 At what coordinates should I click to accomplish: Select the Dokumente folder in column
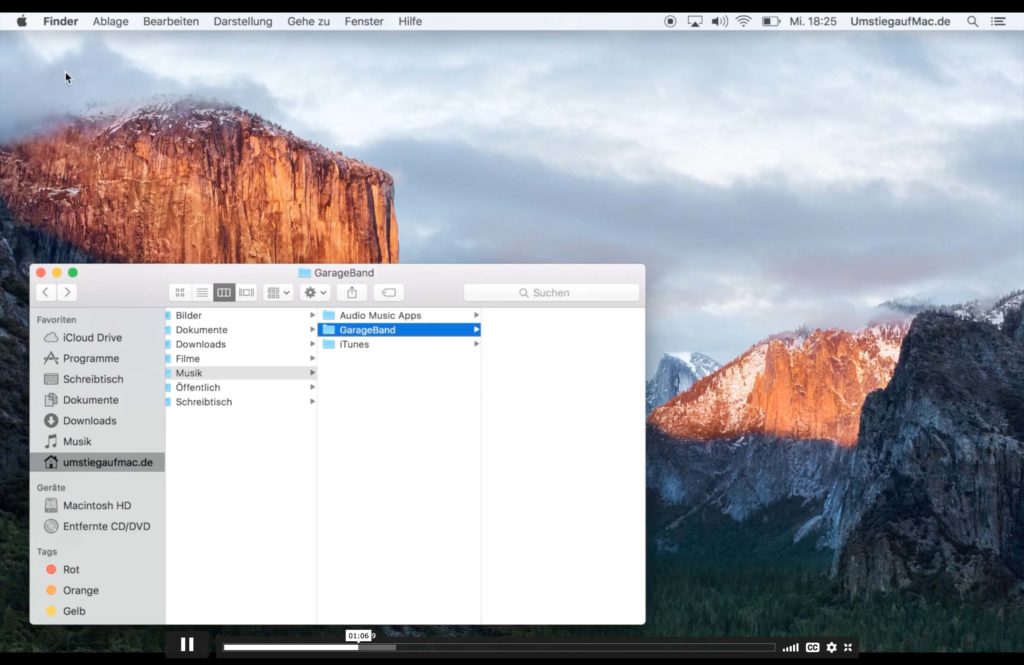click(241, 330)
